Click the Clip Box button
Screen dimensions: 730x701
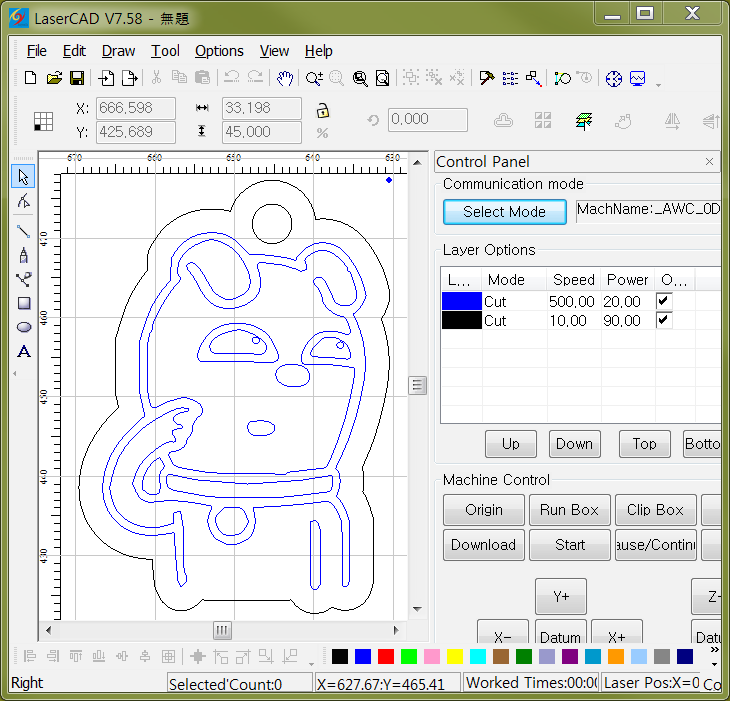[x=656, y=510]
